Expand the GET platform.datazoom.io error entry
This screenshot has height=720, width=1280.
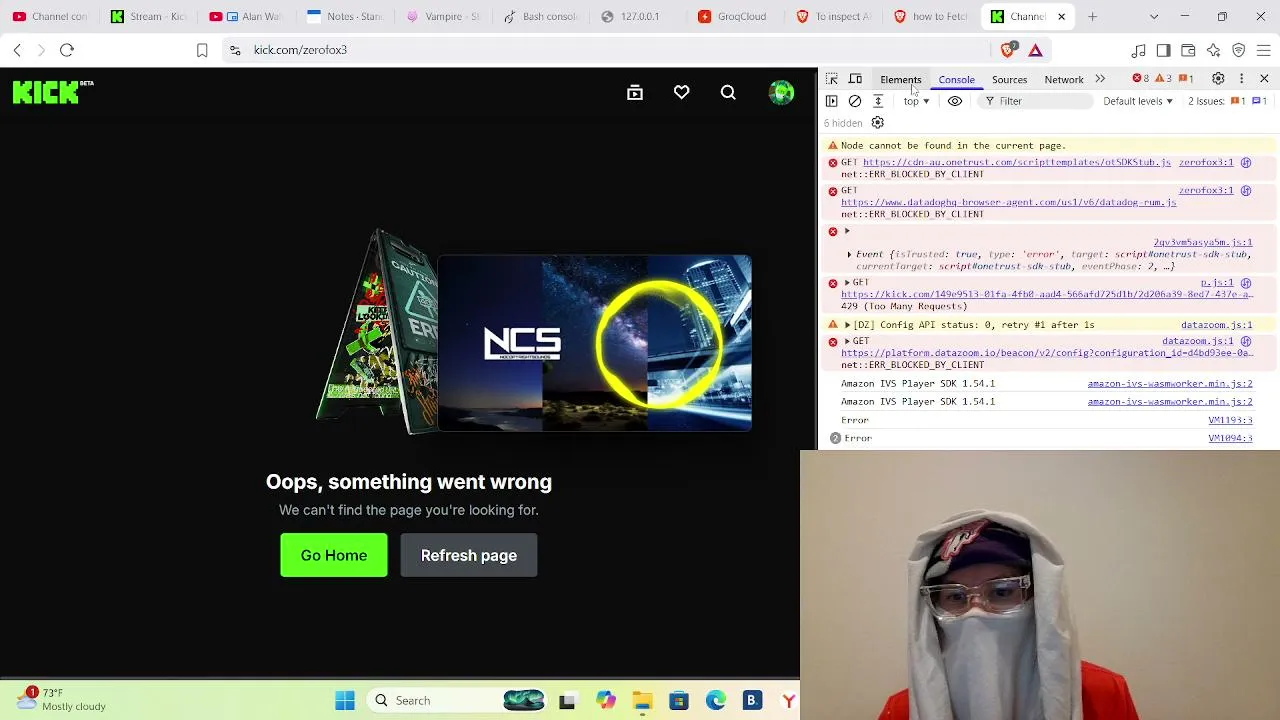pos(847,341)
